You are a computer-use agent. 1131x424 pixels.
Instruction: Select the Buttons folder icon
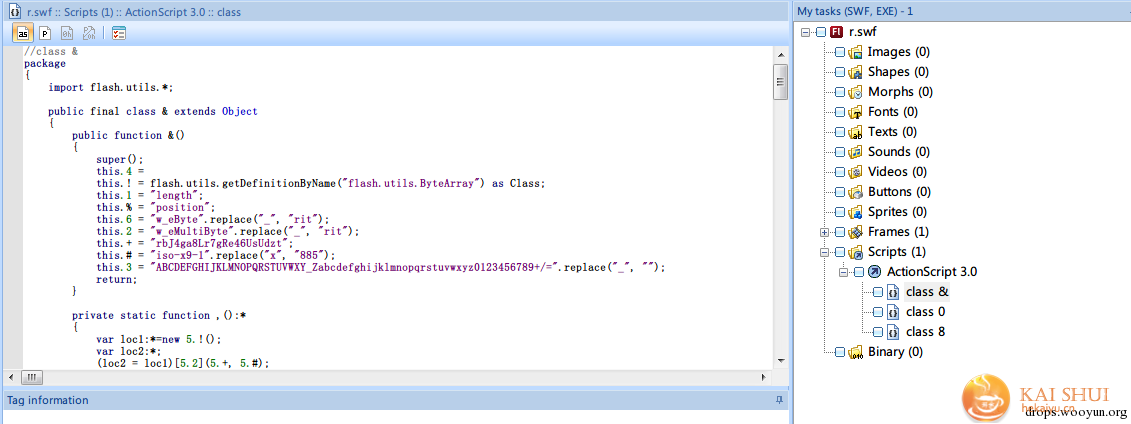click(855, 192)
